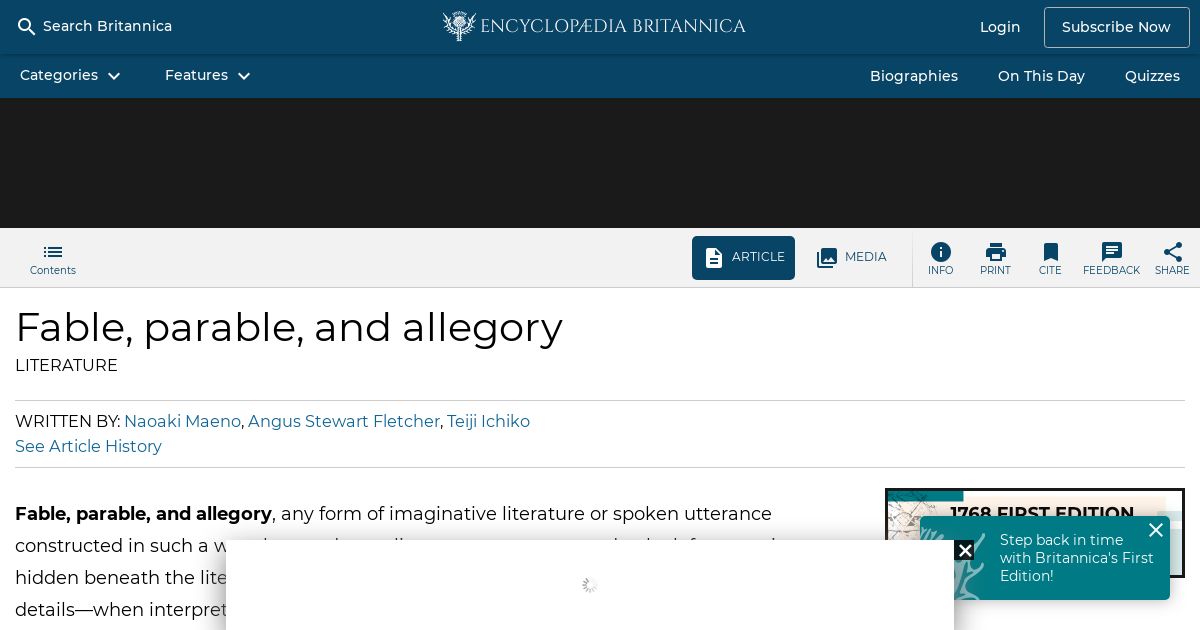Switch to the Article tab
1200x630 pixels.
pyautogui.click(x=743, y=258)
